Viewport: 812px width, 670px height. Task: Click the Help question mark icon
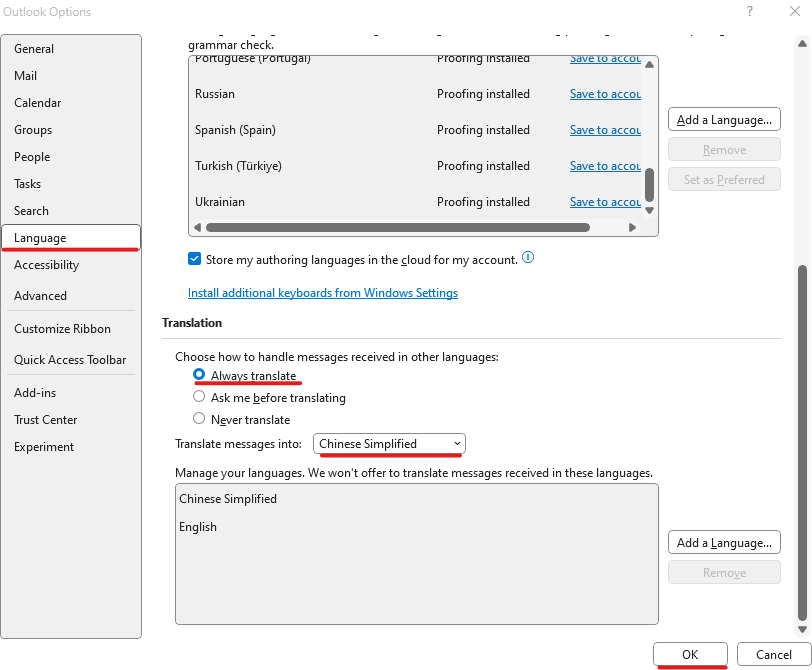tap(749, 11)
